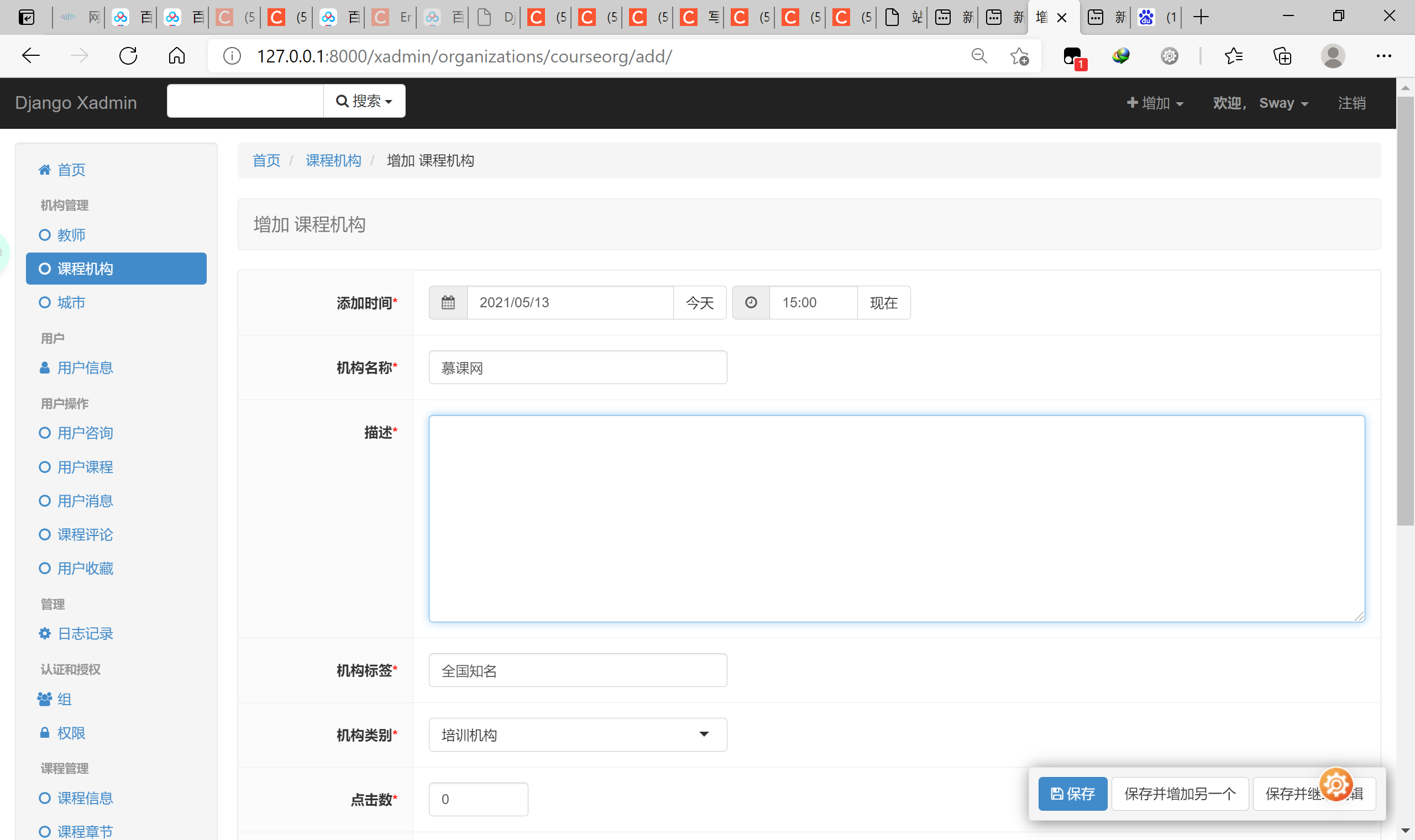Screen dimensions: 1415x840
Task: Click the 机构名称 input field
Action: coord(577,368)
